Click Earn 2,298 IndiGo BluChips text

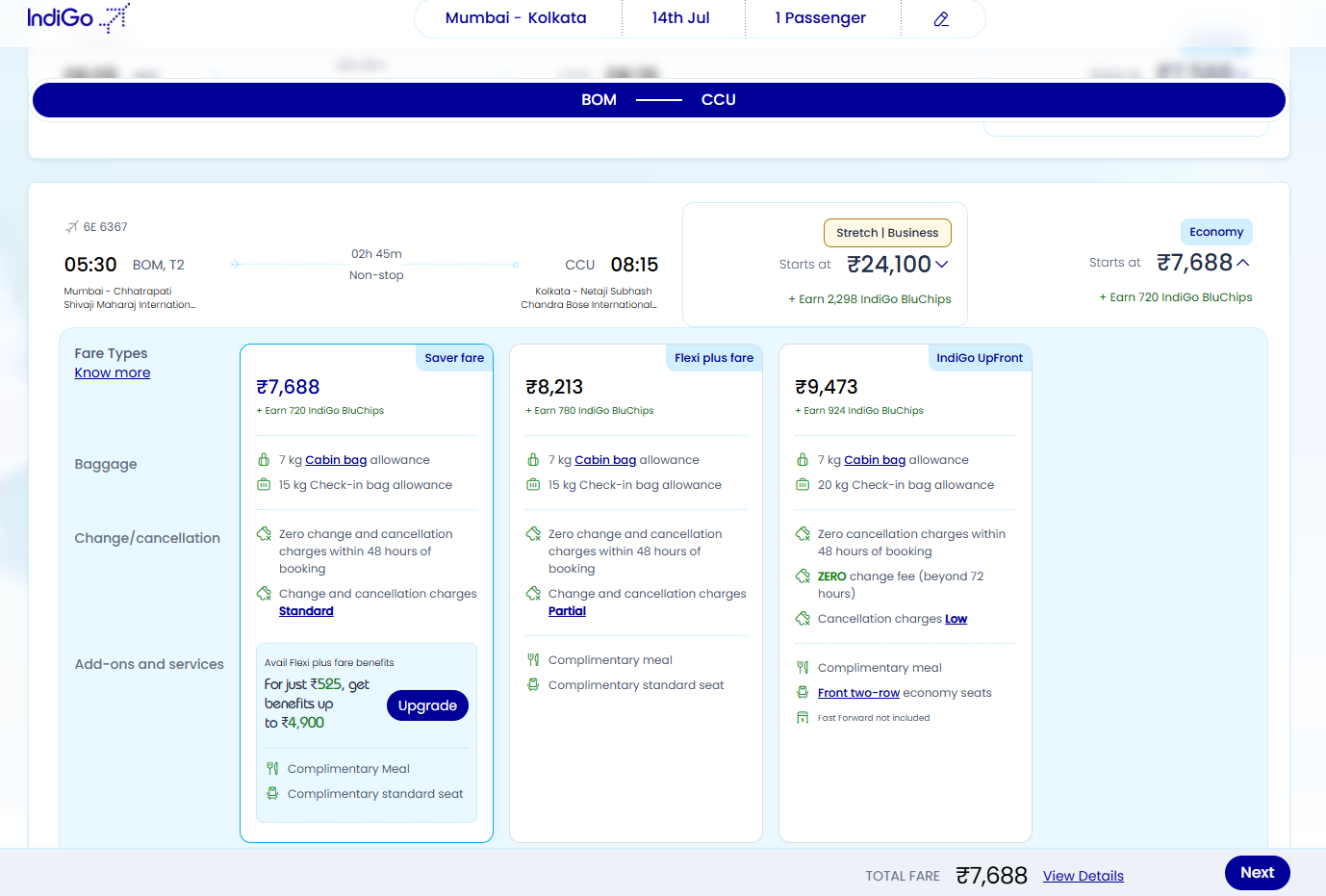point(870,299)
